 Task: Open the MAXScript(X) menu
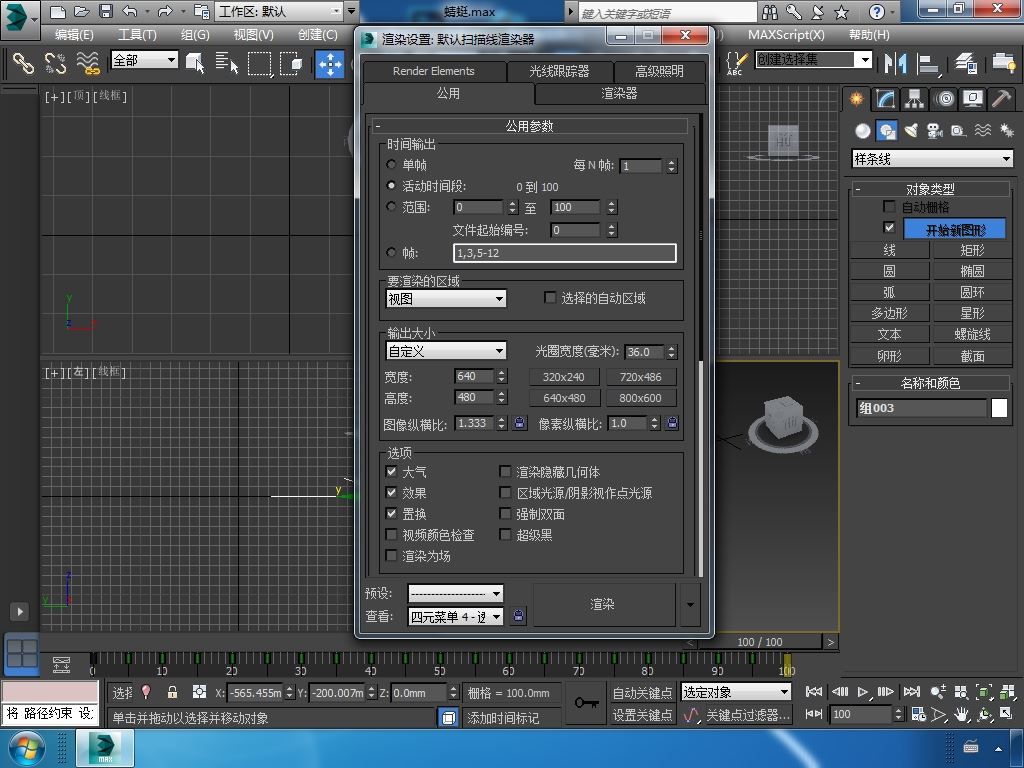[x=786, y=35]
